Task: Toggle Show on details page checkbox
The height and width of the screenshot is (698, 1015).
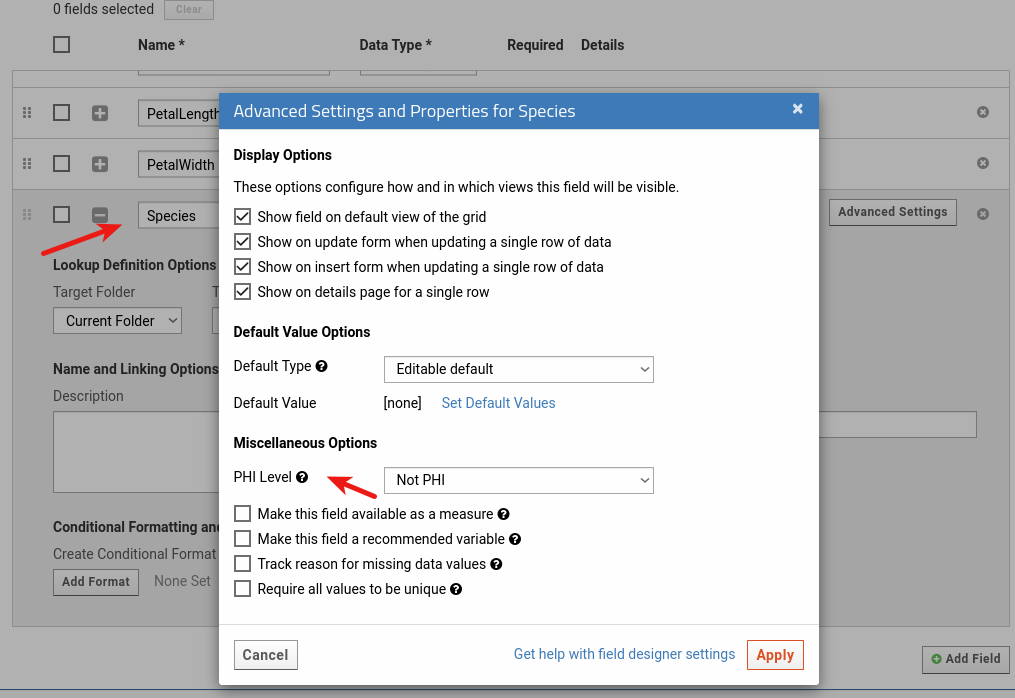Action: pyautogui.click(x=242, y=292)
